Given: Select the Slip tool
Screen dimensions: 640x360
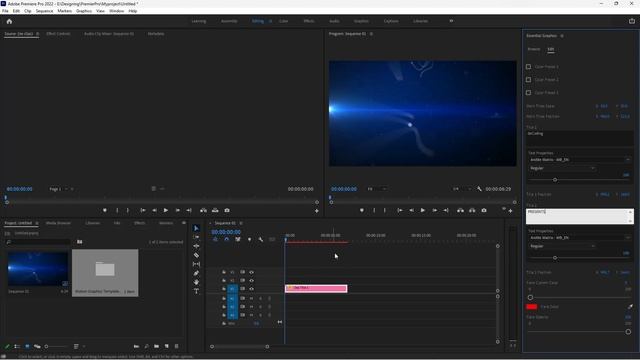Looking at the screenshot, I should 196,264.
